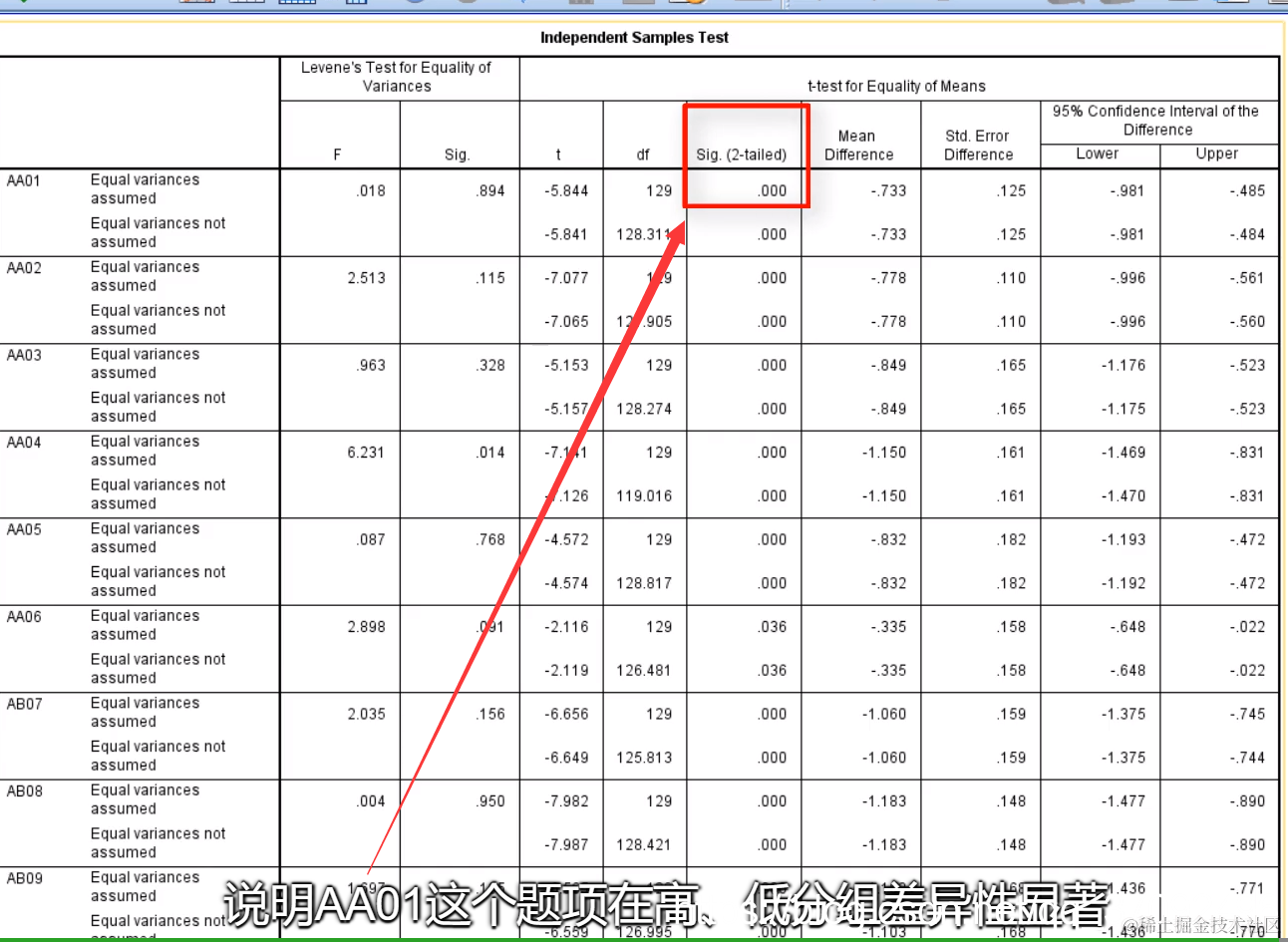Click the AA02 F value 2.513
The width and height of the screenshot is (1288, 942).
coord(366,278)
